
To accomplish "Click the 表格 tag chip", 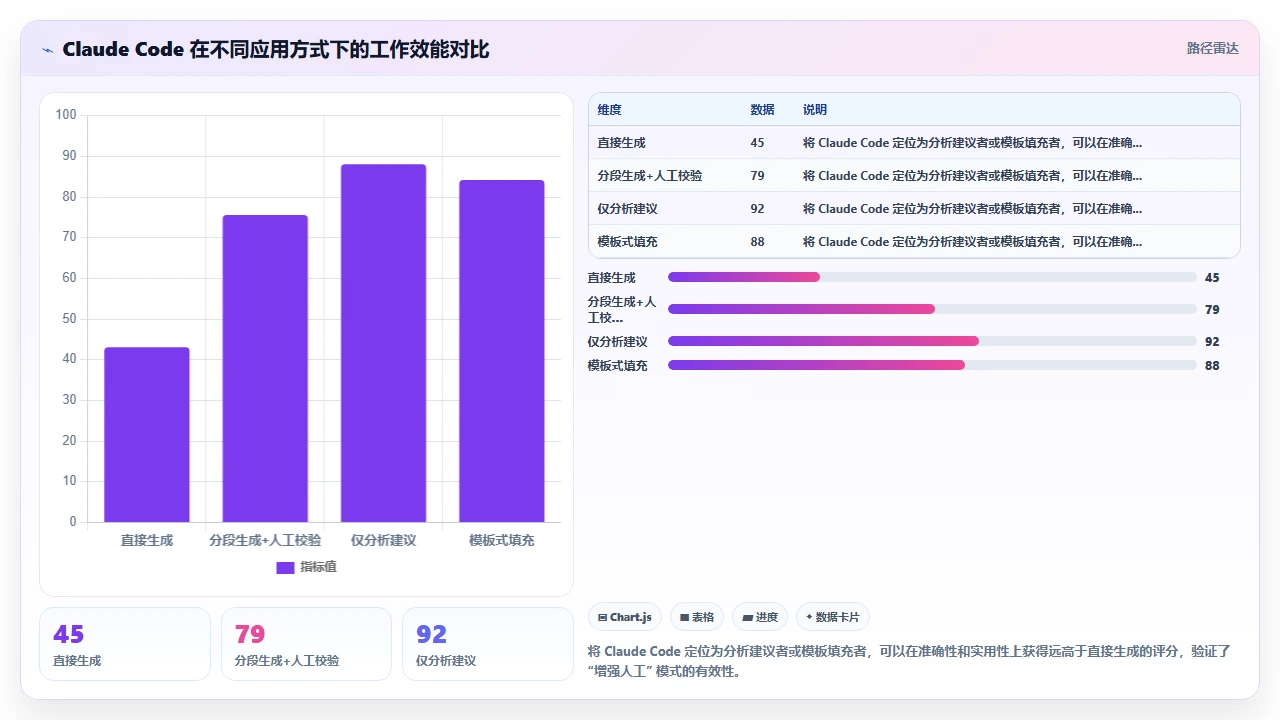I will tap(697, 617).
